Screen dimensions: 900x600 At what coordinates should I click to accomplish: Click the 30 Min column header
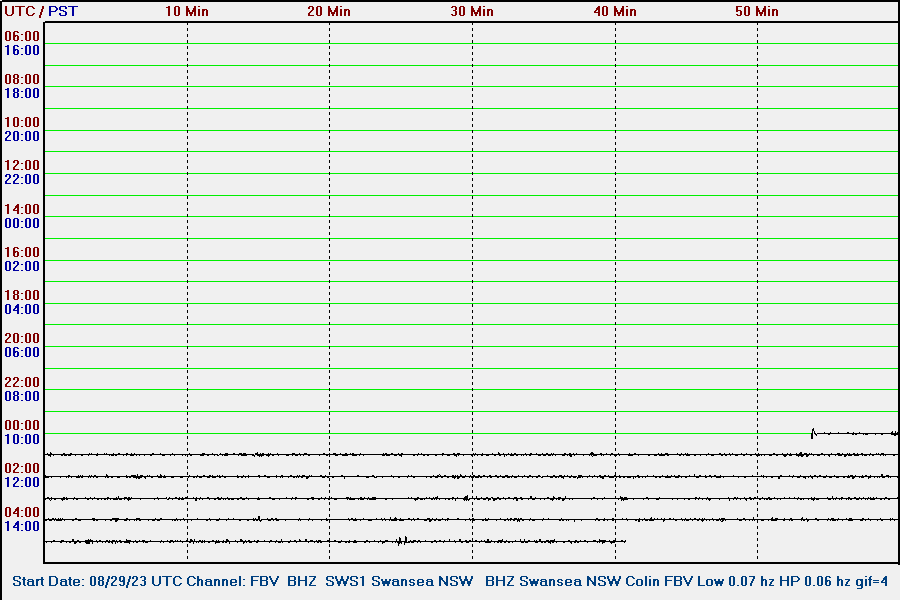point(472,11)
